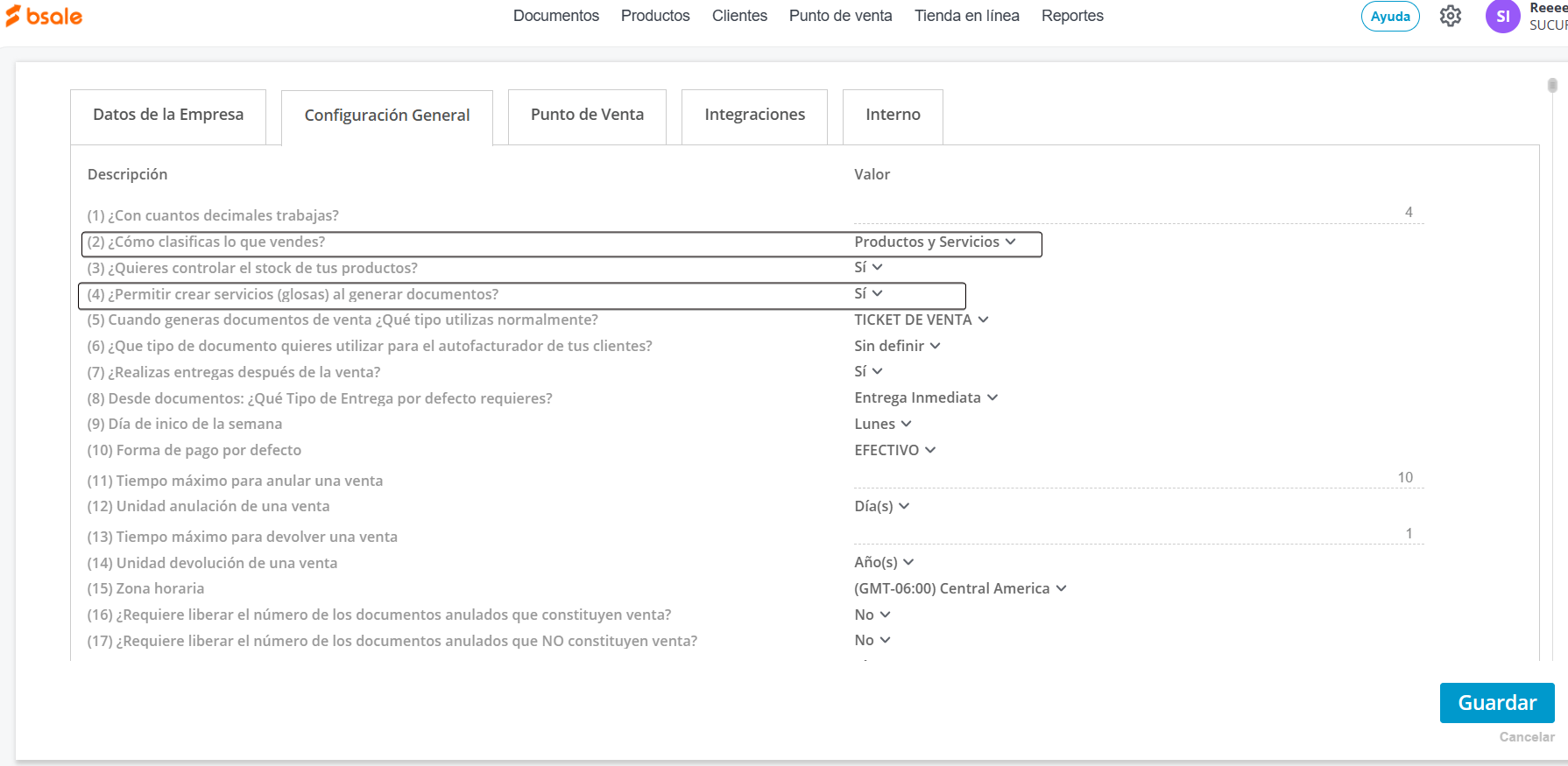Open the Productos menu
Viewport: 1568px width, 766px height.
(x=655, y=16)
